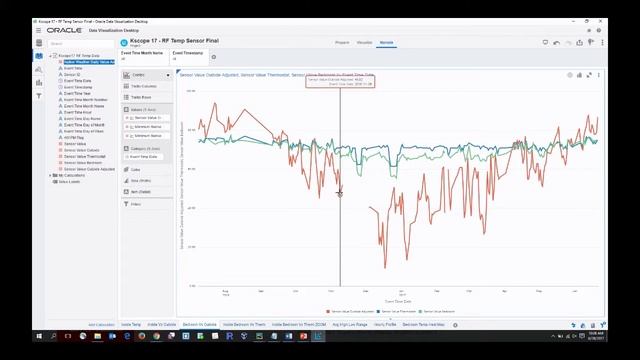The width and height of the screenshot is (640, 360).
Task: Select the Data Elements sidebar icon
Action: pos(39,56)
